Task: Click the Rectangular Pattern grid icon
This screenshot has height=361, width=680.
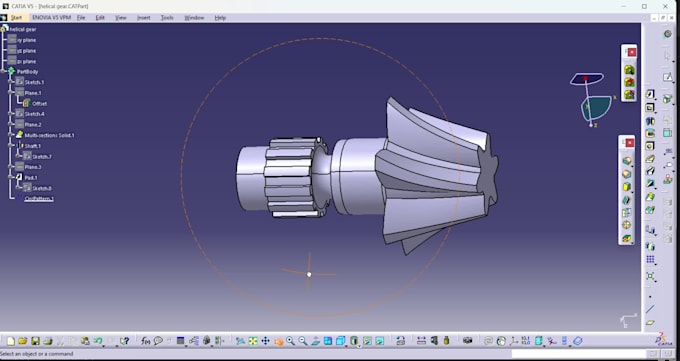Action: pos(650,259)
